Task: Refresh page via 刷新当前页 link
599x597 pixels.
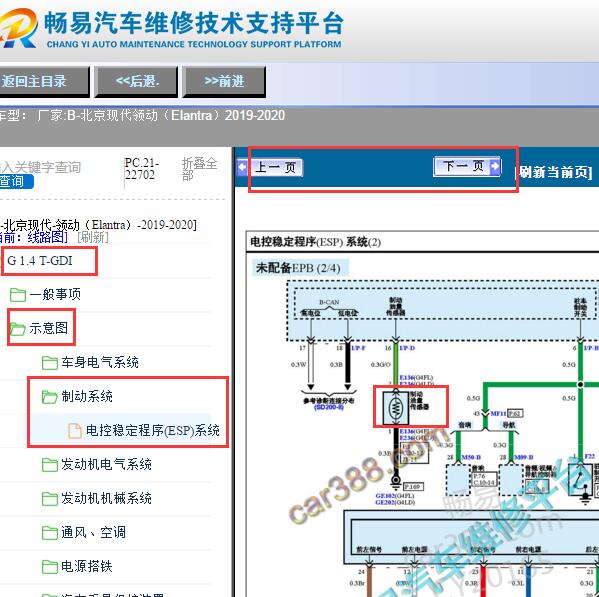Action: [554, 172]
